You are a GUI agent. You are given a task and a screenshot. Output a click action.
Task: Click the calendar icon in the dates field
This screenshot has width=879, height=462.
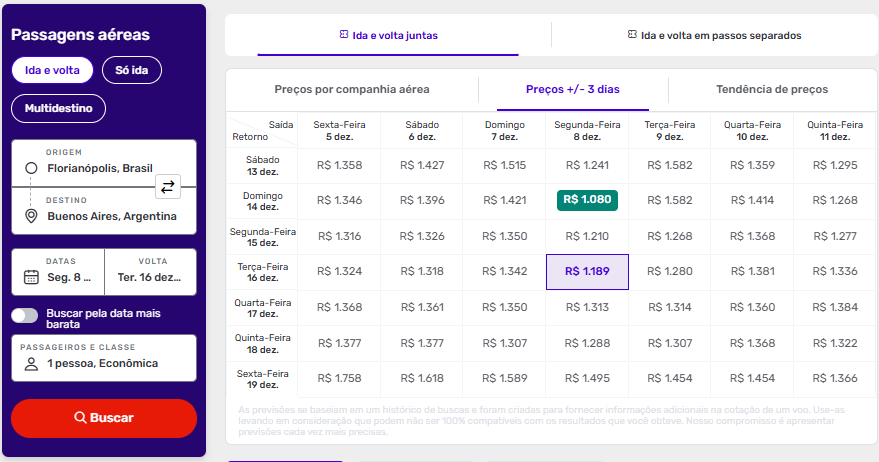coord(31,278)
